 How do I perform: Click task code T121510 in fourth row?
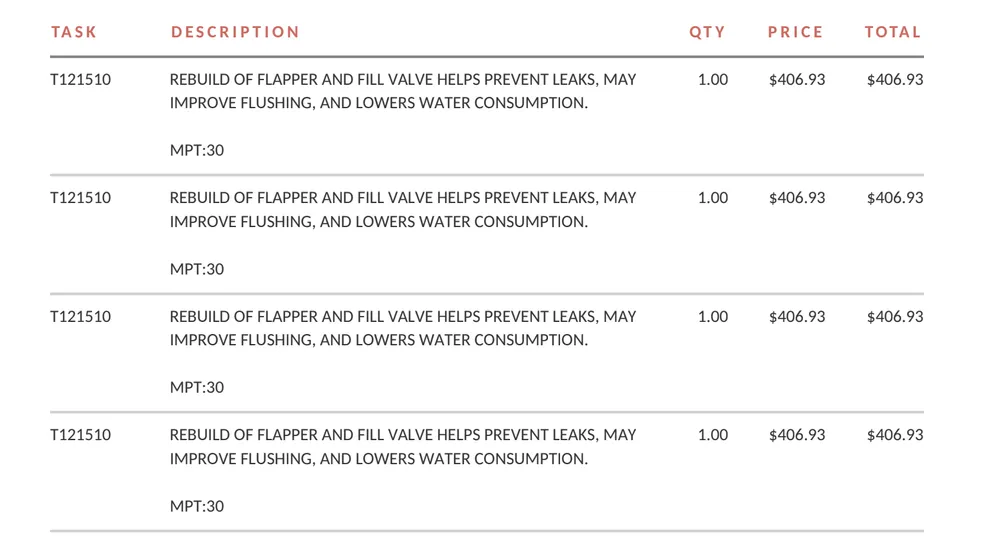[81, 435]
